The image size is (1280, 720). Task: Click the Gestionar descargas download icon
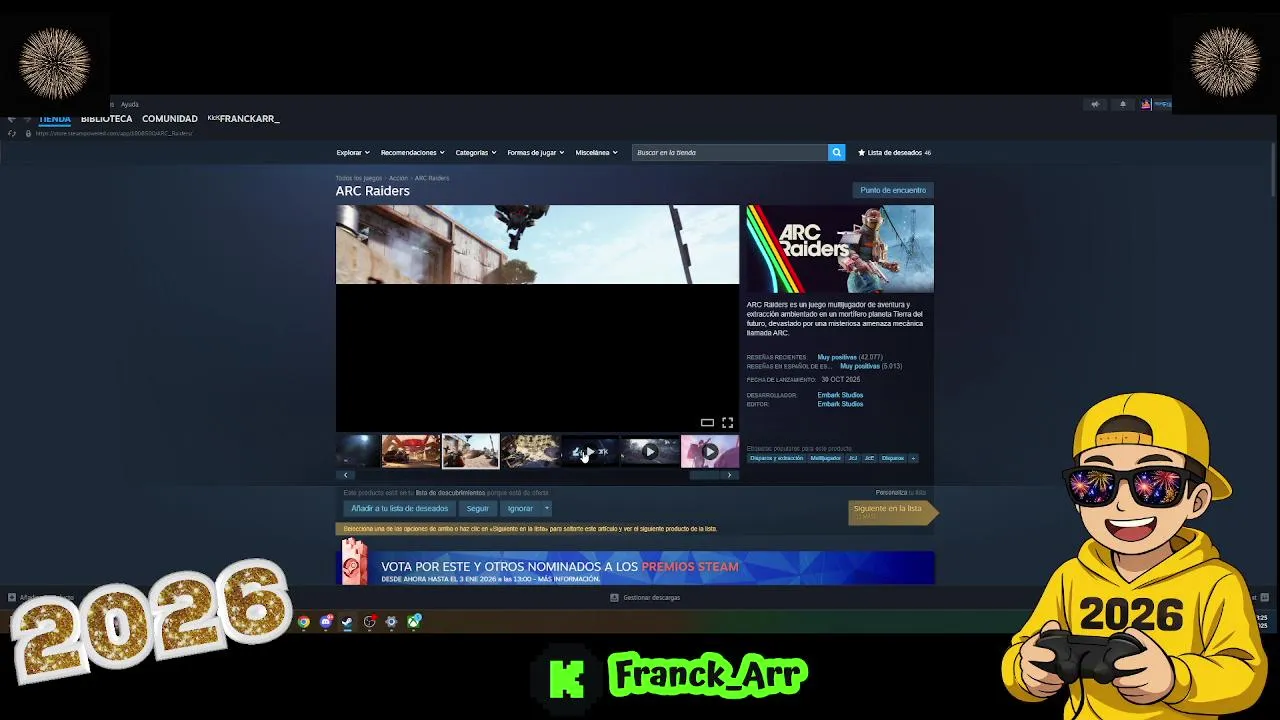[614, 598]
